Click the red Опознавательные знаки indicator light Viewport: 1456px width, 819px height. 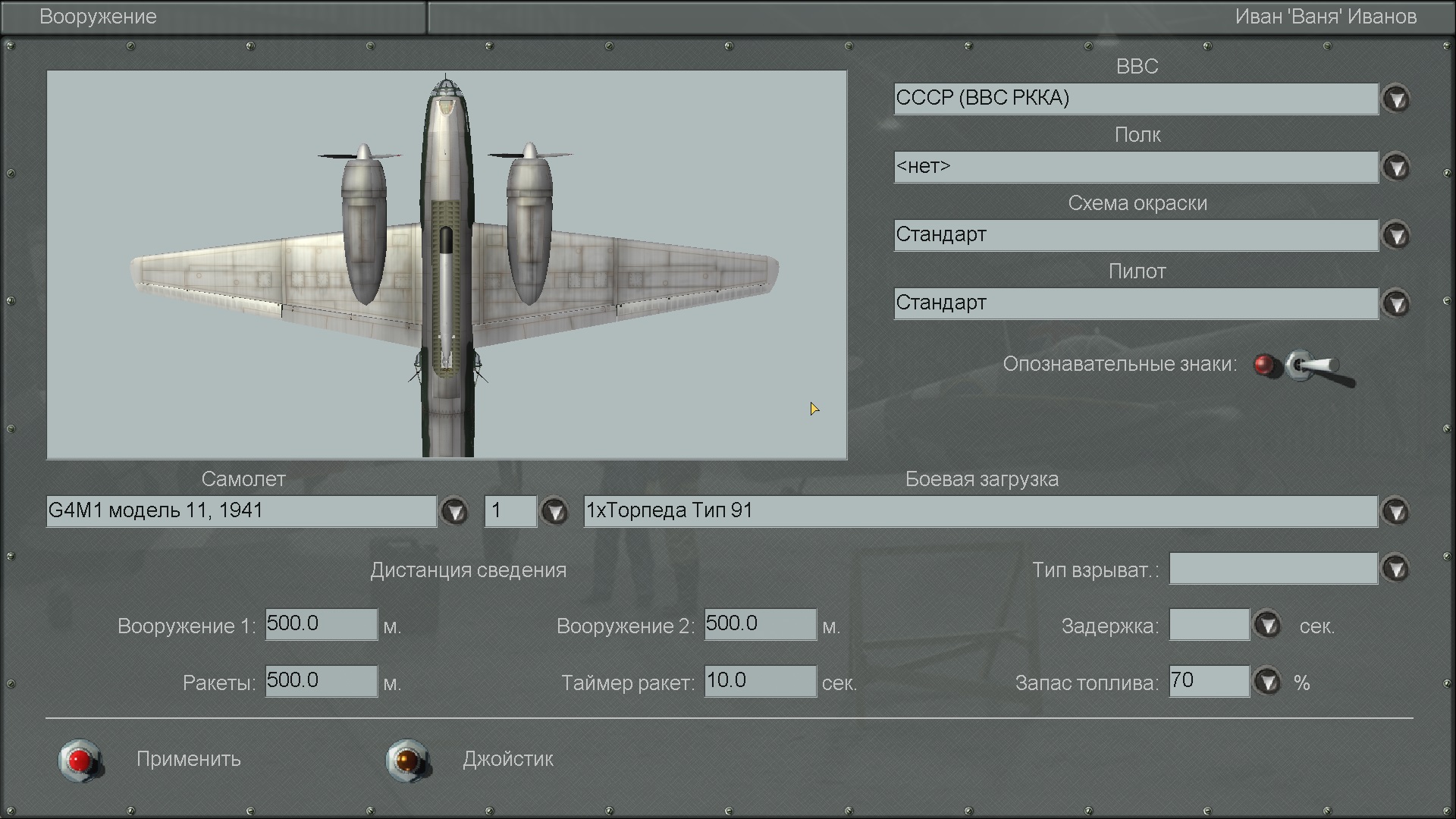click(x=1264, y=365)
